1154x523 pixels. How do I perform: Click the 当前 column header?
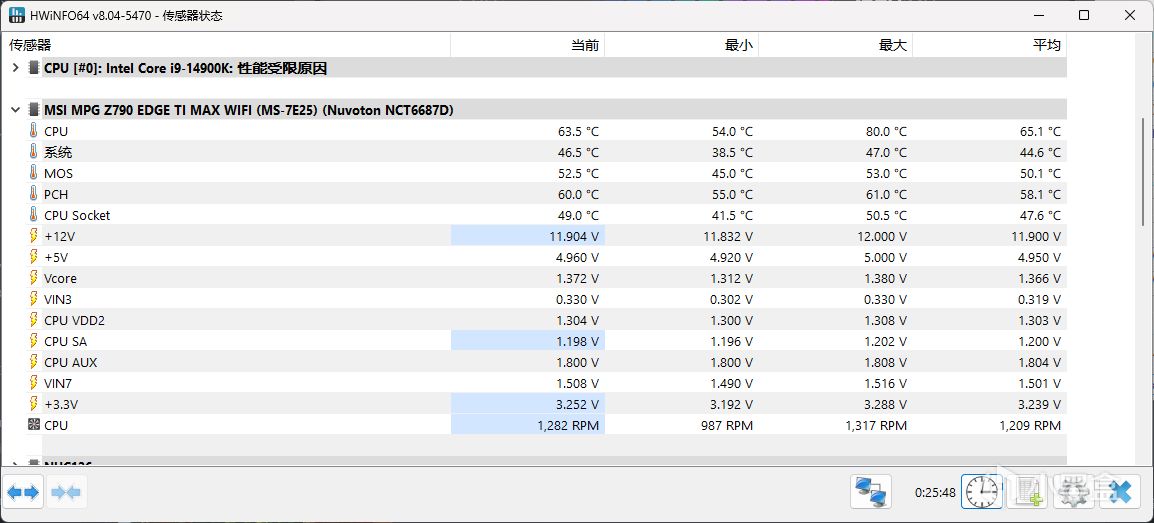[x=585, y=45]
